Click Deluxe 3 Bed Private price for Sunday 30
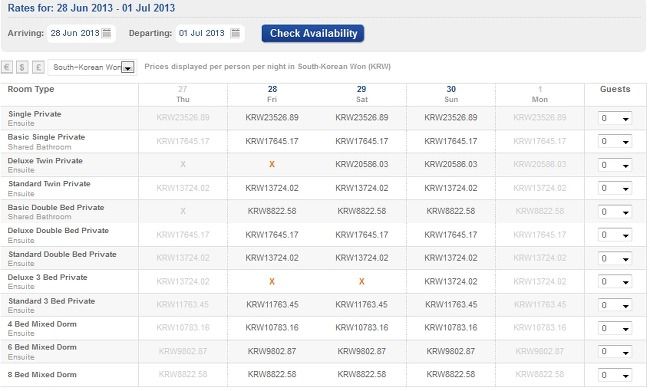 [x=451, y=282]
